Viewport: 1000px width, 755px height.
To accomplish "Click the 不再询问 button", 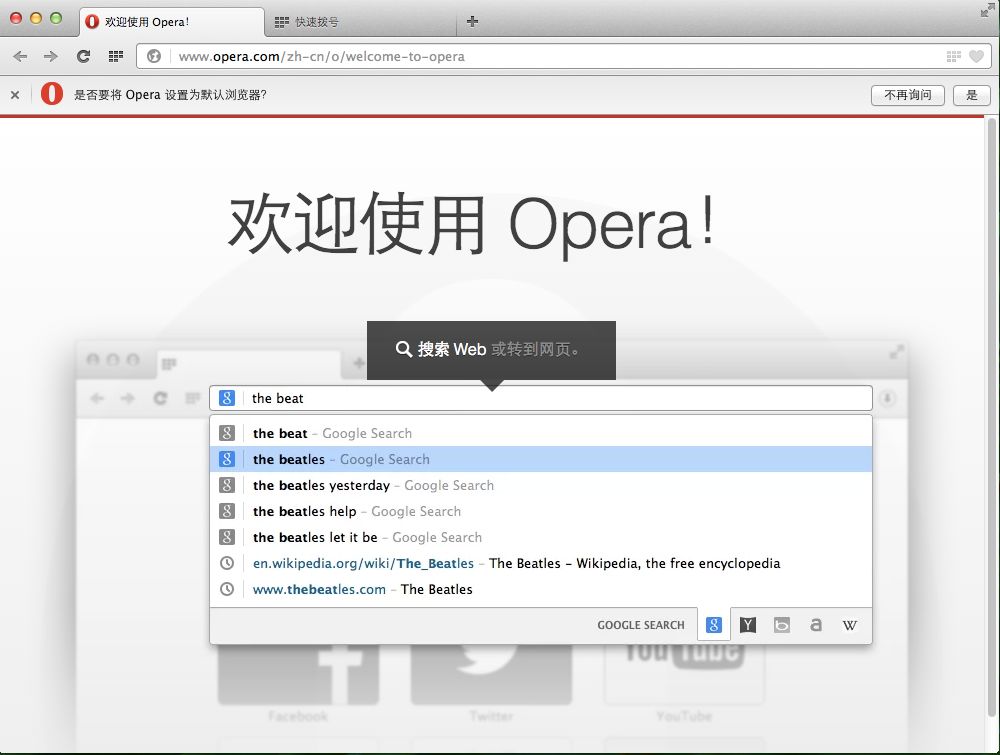I will [907, 95].
